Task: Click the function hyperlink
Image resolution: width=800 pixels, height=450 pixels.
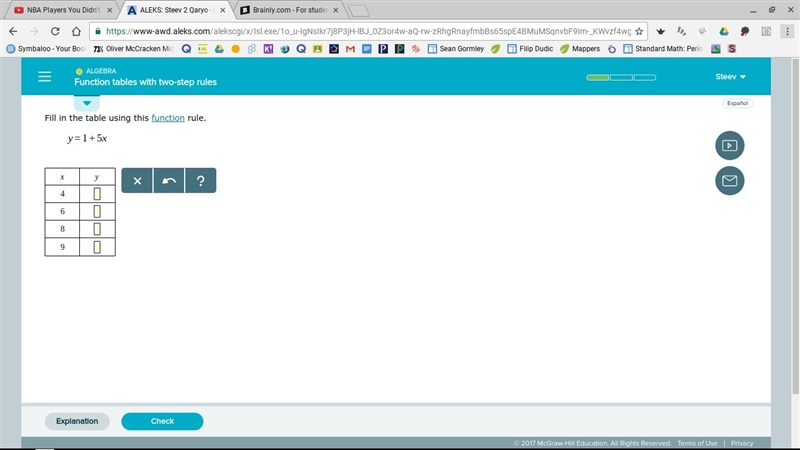Action: point(168,118)
